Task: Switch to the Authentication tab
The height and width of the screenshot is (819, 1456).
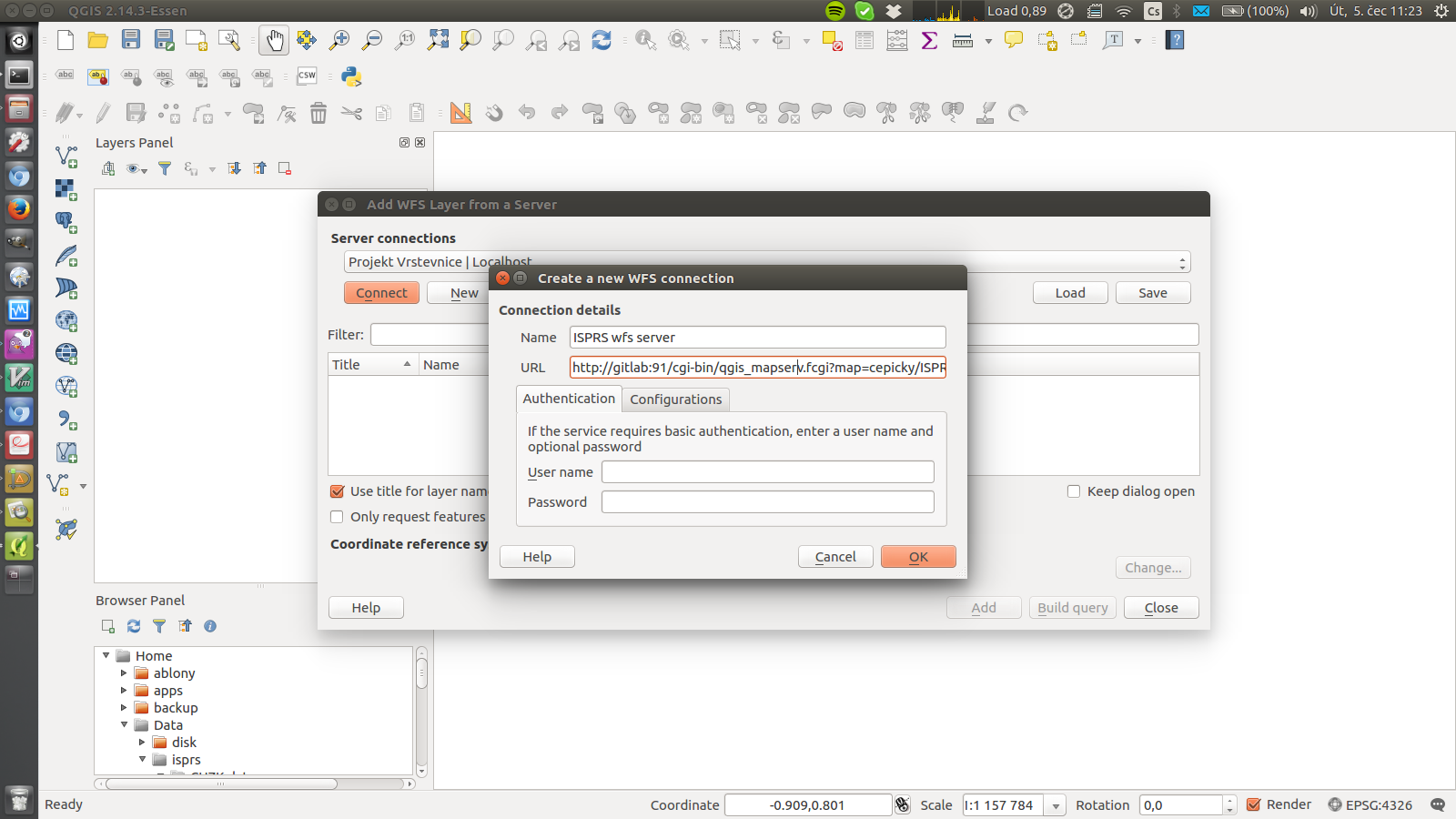Action: pyautogui.click(x=569, y=399)
